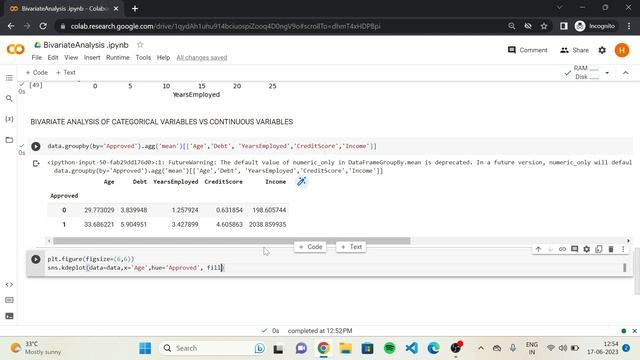Mirror cell in tab icon
Image resolution: width=640 pixels, height=360 pixels.
[x=599, y=249]
